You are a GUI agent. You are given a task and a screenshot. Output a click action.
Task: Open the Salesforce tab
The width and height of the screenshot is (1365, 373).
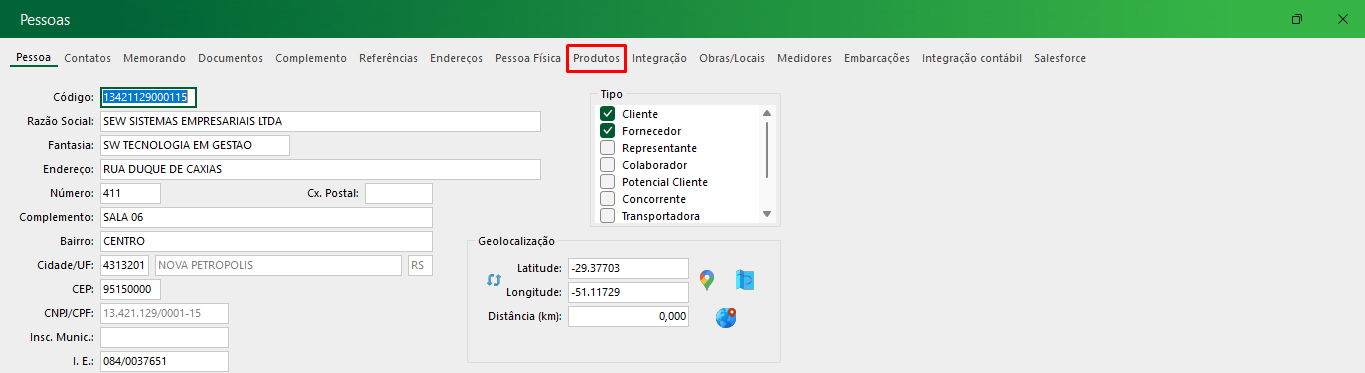1060,58
